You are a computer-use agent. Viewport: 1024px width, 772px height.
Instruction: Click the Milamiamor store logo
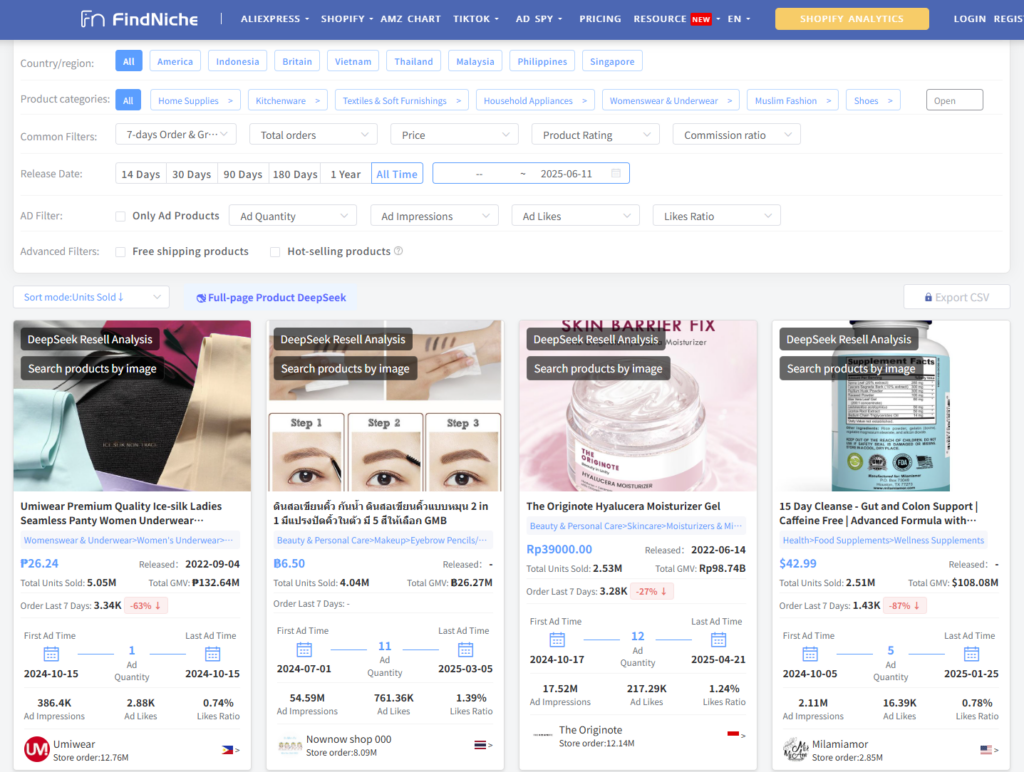(x=795, y=750)
